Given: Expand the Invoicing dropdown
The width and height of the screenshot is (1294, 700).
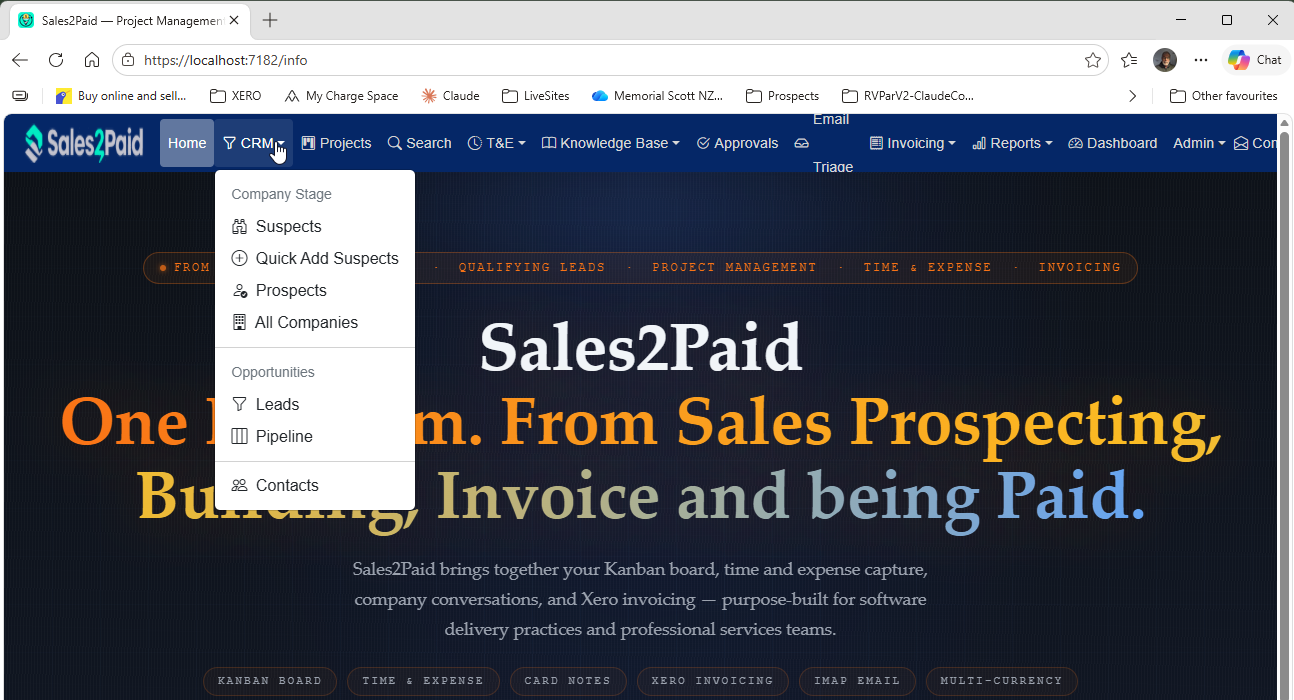Looking at the screenshot, I should coord(913,143).
